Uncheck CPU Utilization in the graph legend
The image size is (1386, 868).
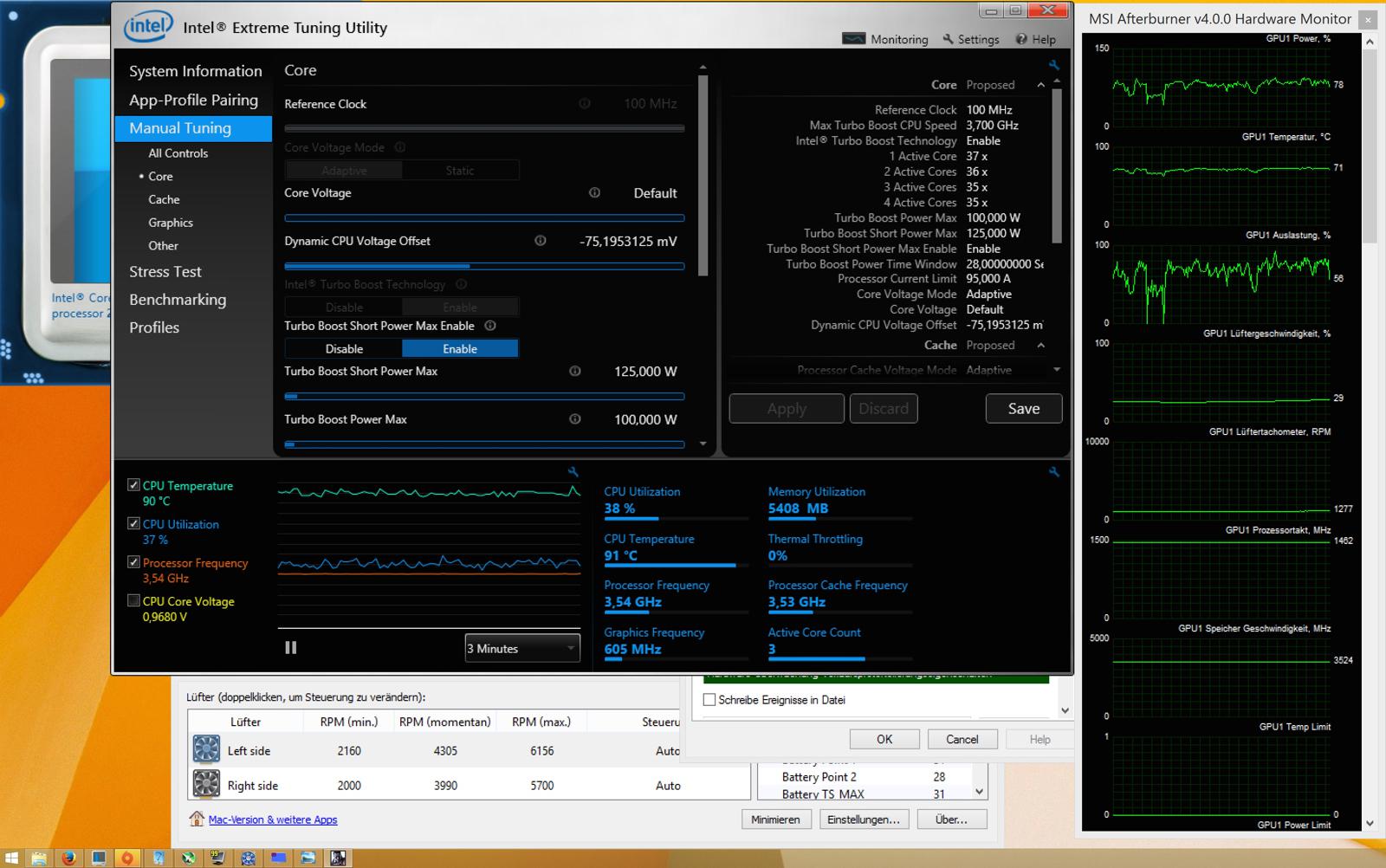pyautogui.click(x=133, y=523)
